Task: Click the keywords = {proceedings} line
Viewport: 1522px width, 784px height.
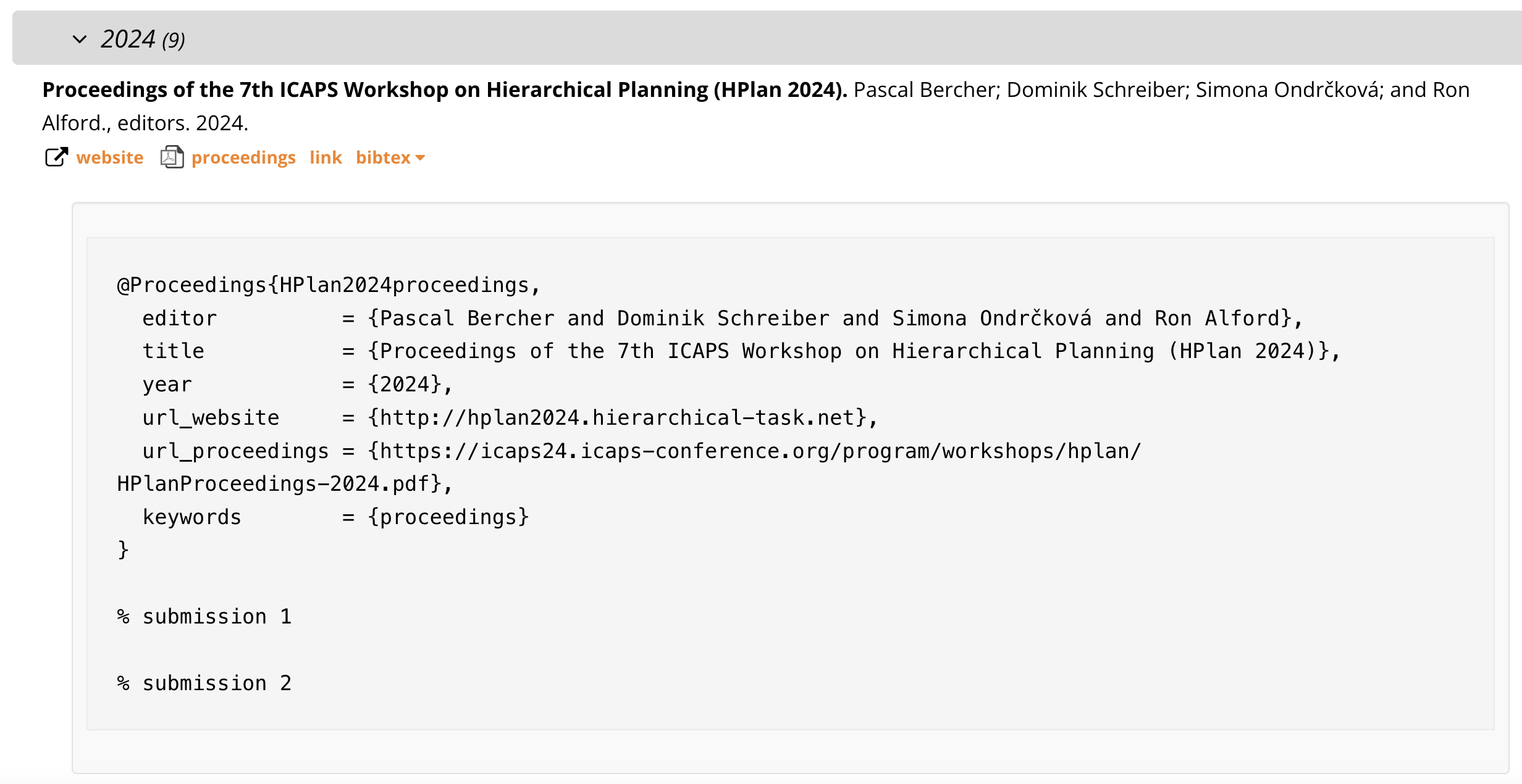Action: click(x=336, y=517)
